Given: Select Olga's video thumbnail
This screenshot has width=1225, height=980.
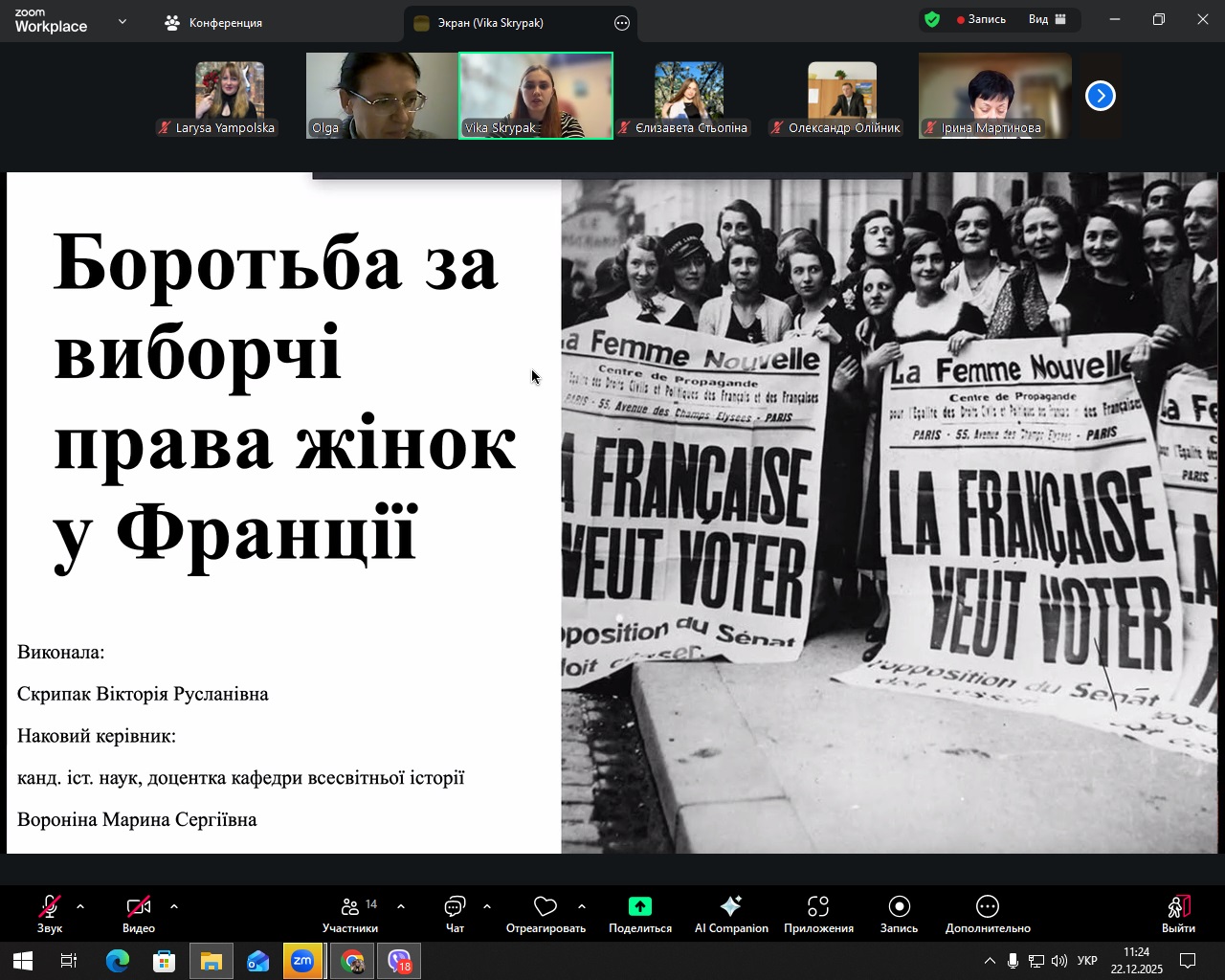Looking at the screenshot, I should [382, 96].
